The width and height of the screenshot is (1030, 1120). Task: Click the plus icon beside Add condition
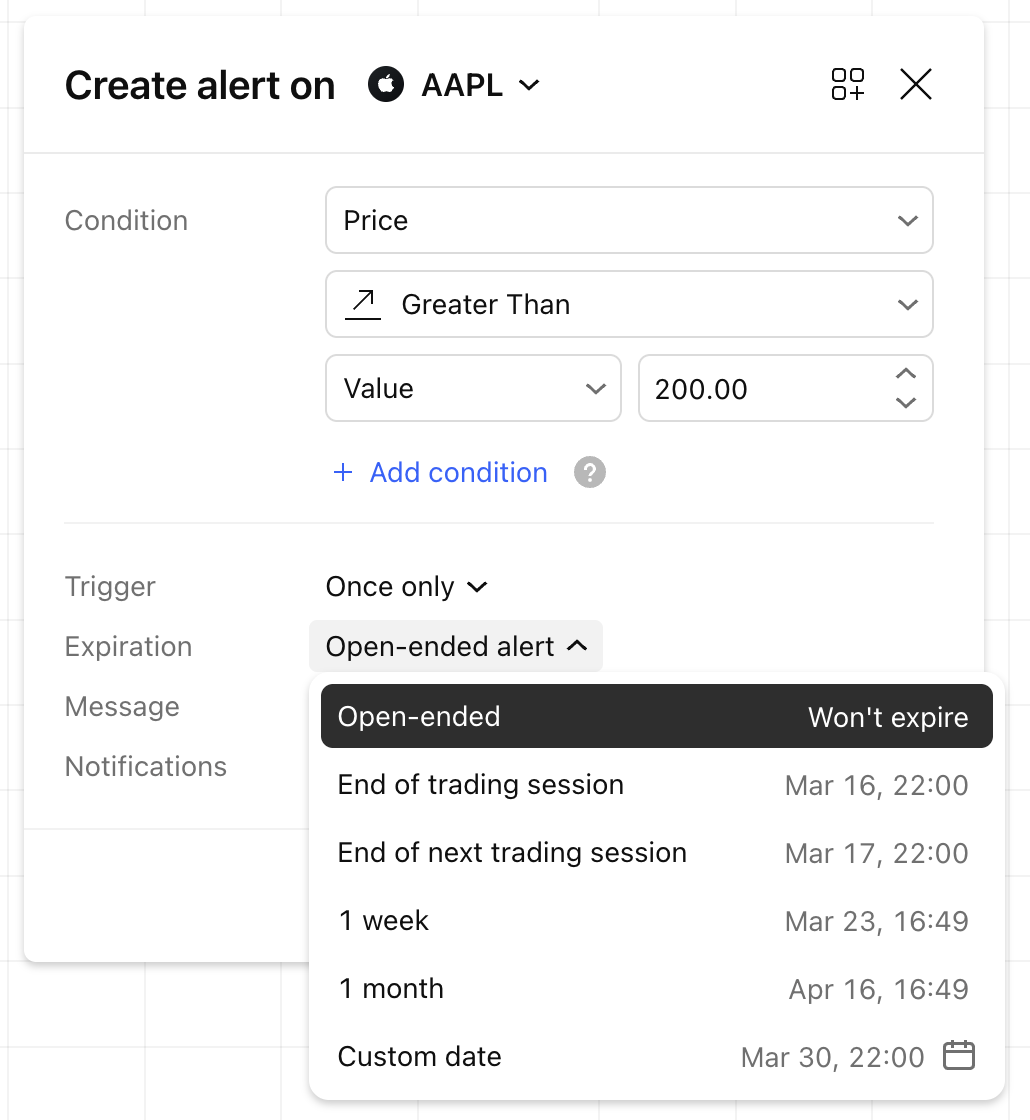pos(343,472)
